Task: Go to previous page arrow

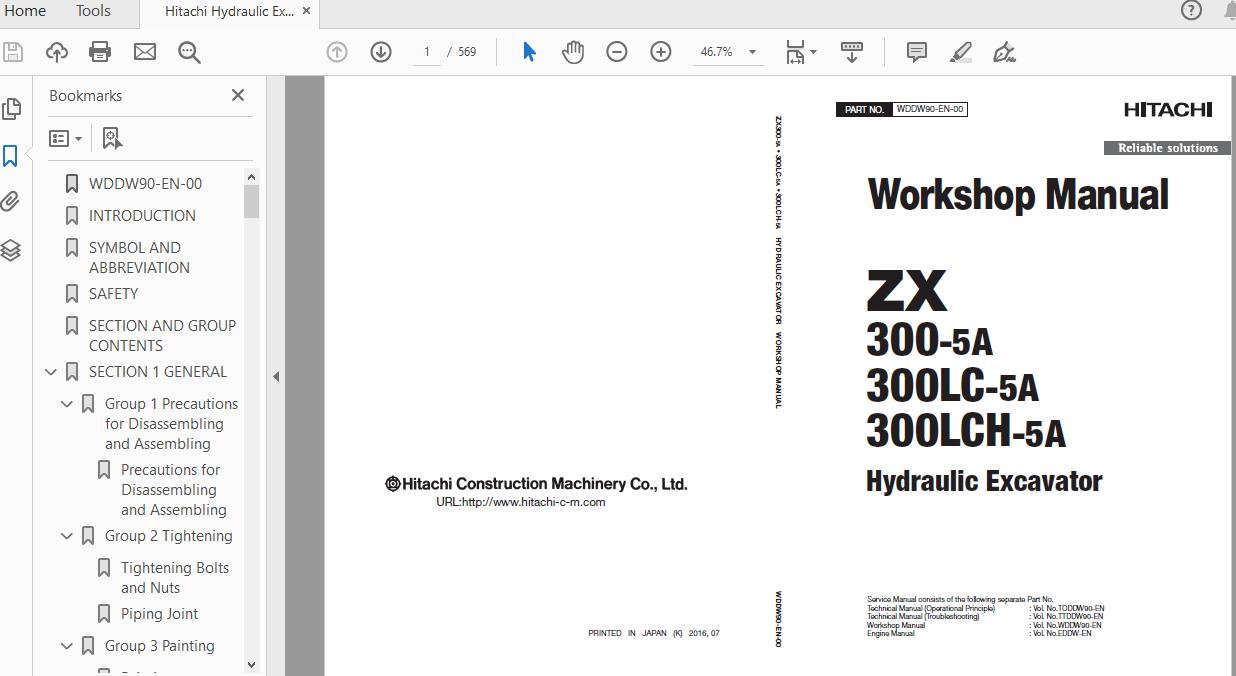Action: pyautogui.click(x=337, y=52)
